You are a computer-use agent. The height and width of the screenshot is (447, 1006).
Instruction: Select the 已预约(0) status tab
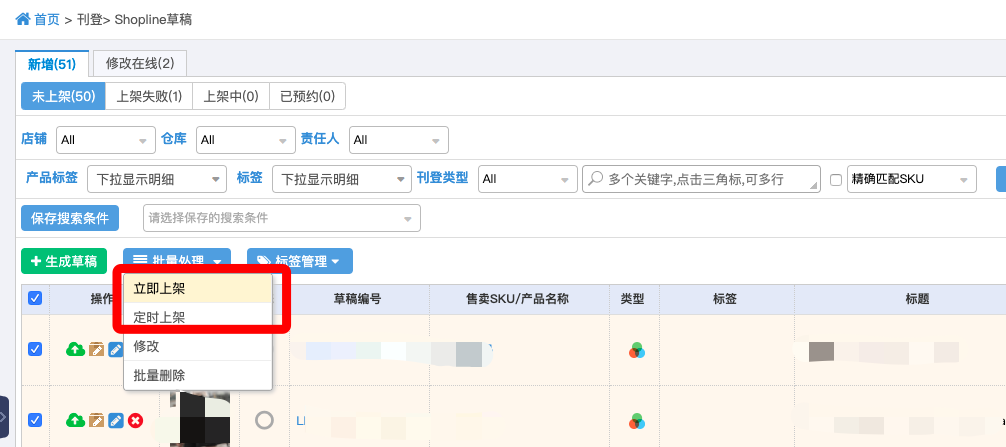click(307, 96)
